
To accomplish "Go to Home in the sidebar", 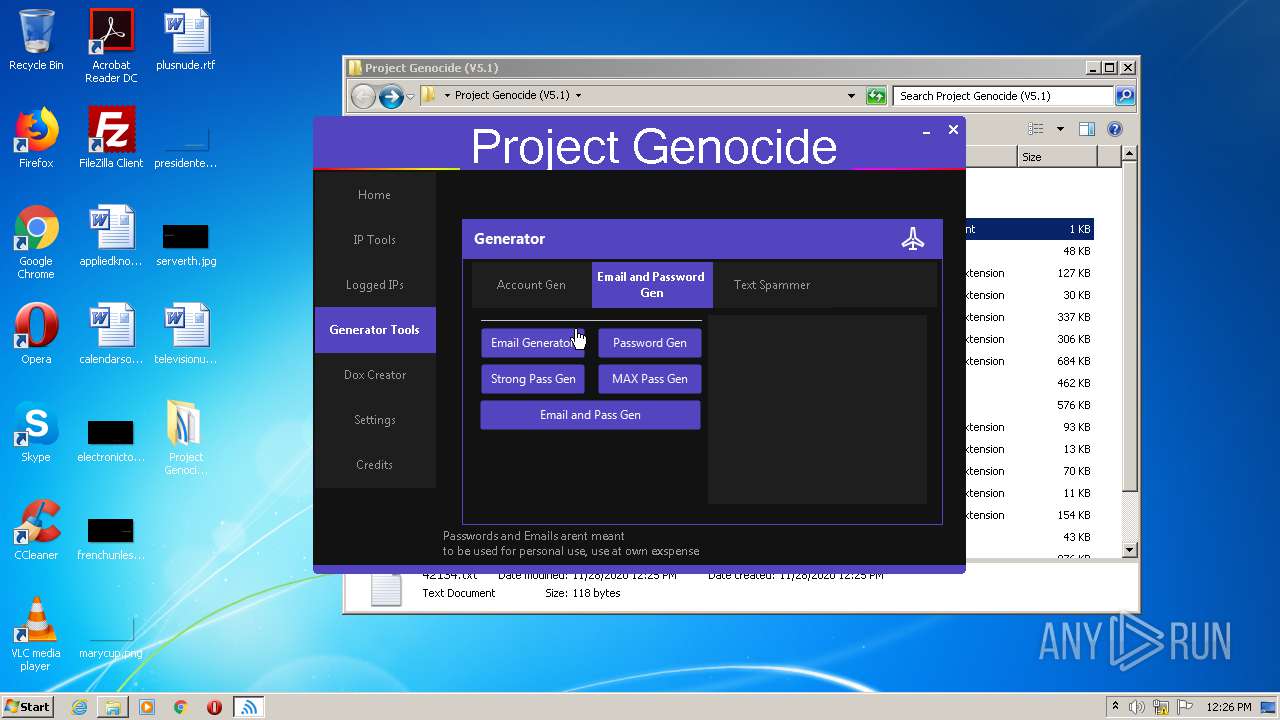I will [375, 195].
